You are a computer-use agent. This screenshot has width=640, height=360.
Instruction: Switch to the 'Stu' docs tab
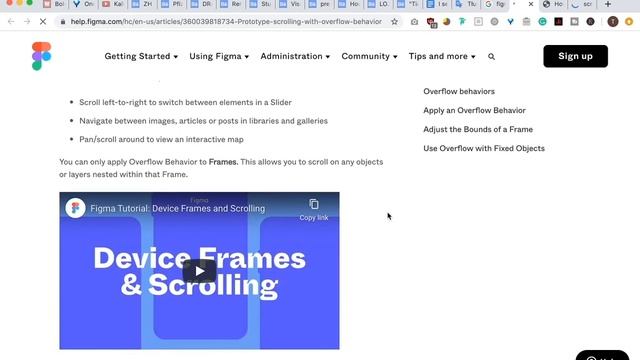pyautogui.click(x=260, y=4)
